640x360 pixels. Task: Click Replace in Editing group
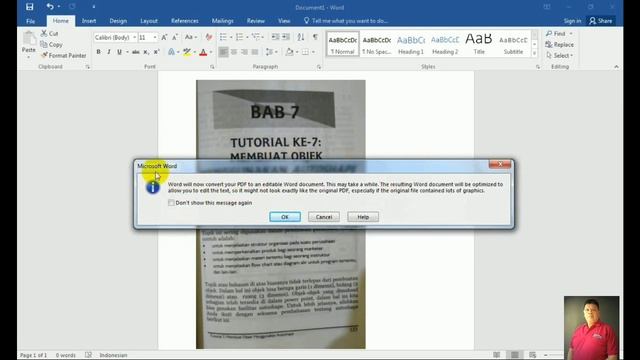tap(560, 44)
